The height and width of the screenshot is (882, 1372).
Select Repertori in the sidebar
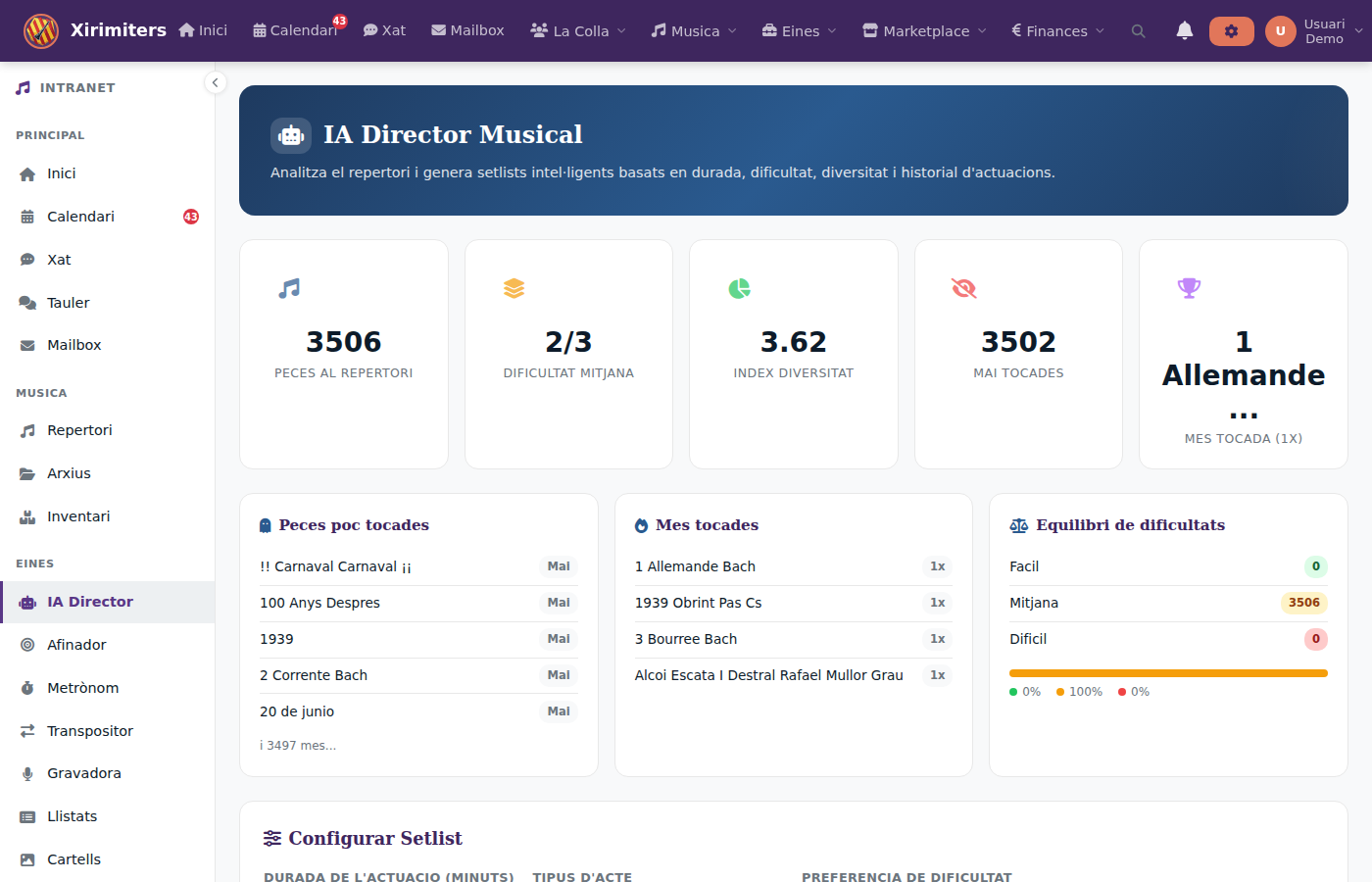point(79,430)
